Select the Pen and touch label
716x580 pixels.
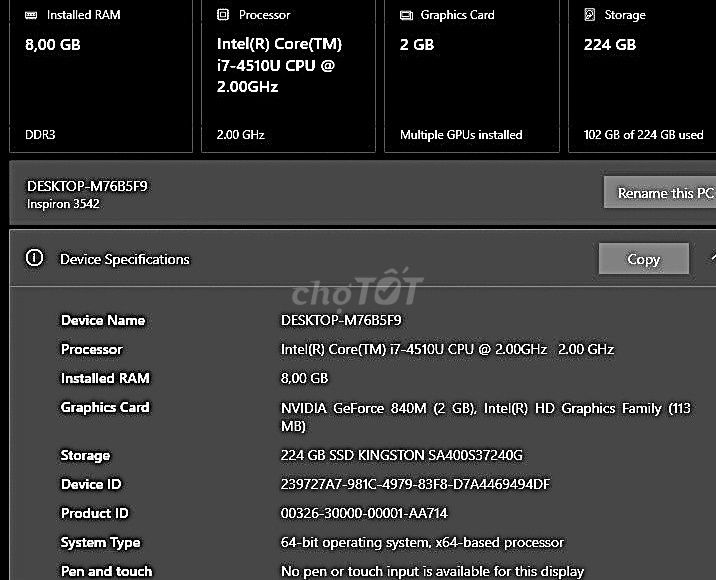point(107,571)
